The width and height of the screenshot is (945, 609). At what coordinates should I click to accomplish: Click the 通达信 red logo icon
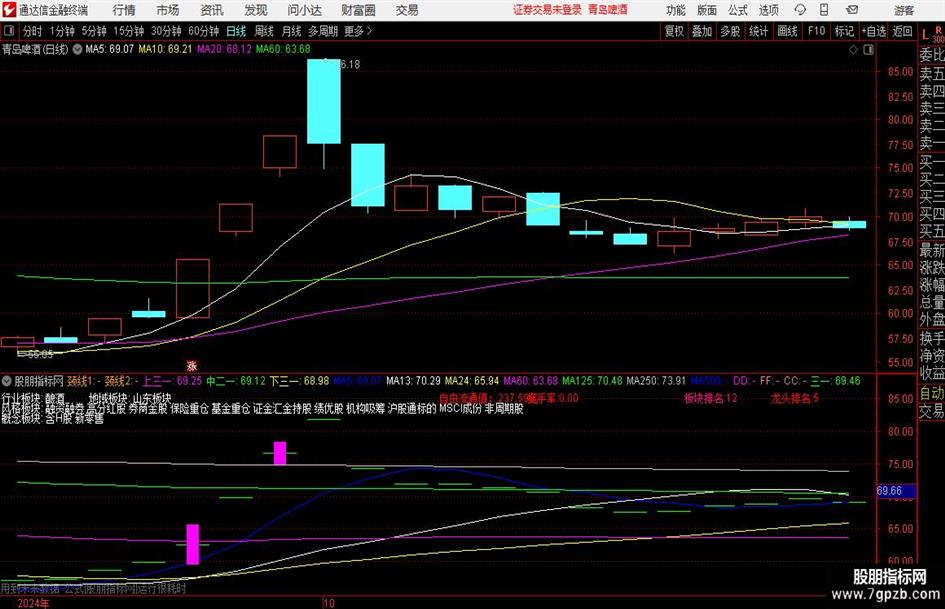coord(9,9)
